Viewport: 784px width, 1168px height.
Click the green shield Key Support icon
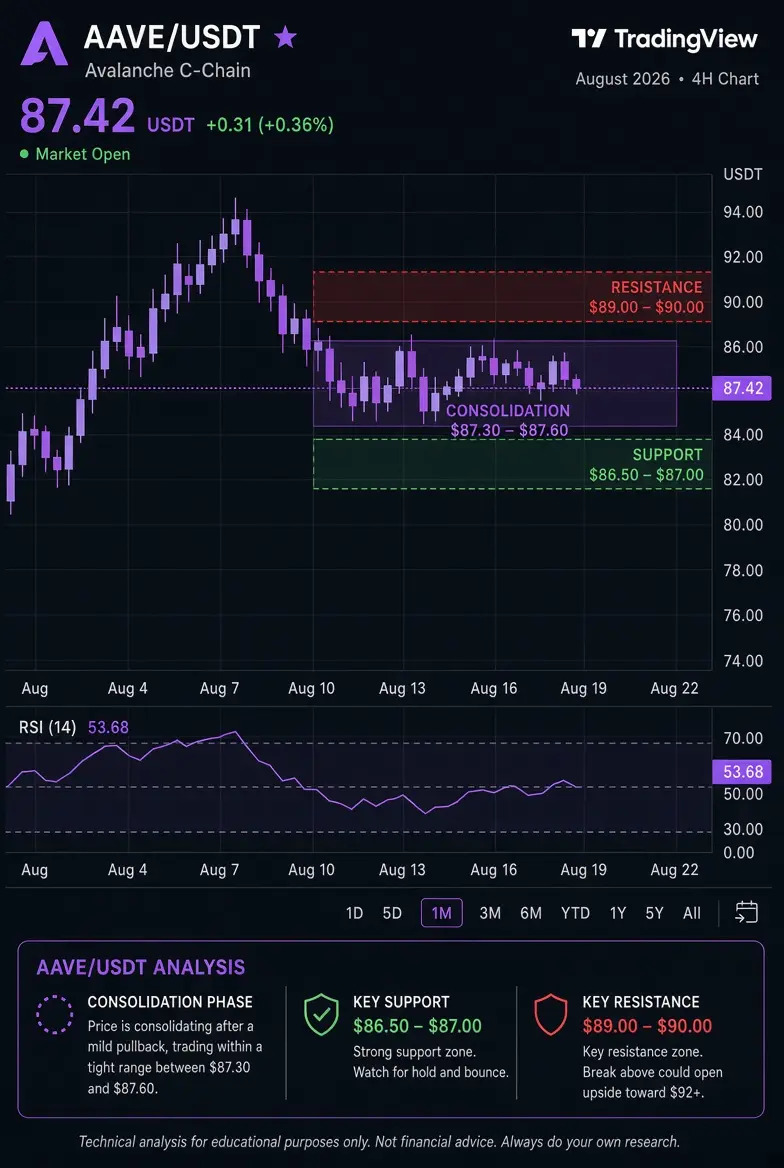[321, 1015]
